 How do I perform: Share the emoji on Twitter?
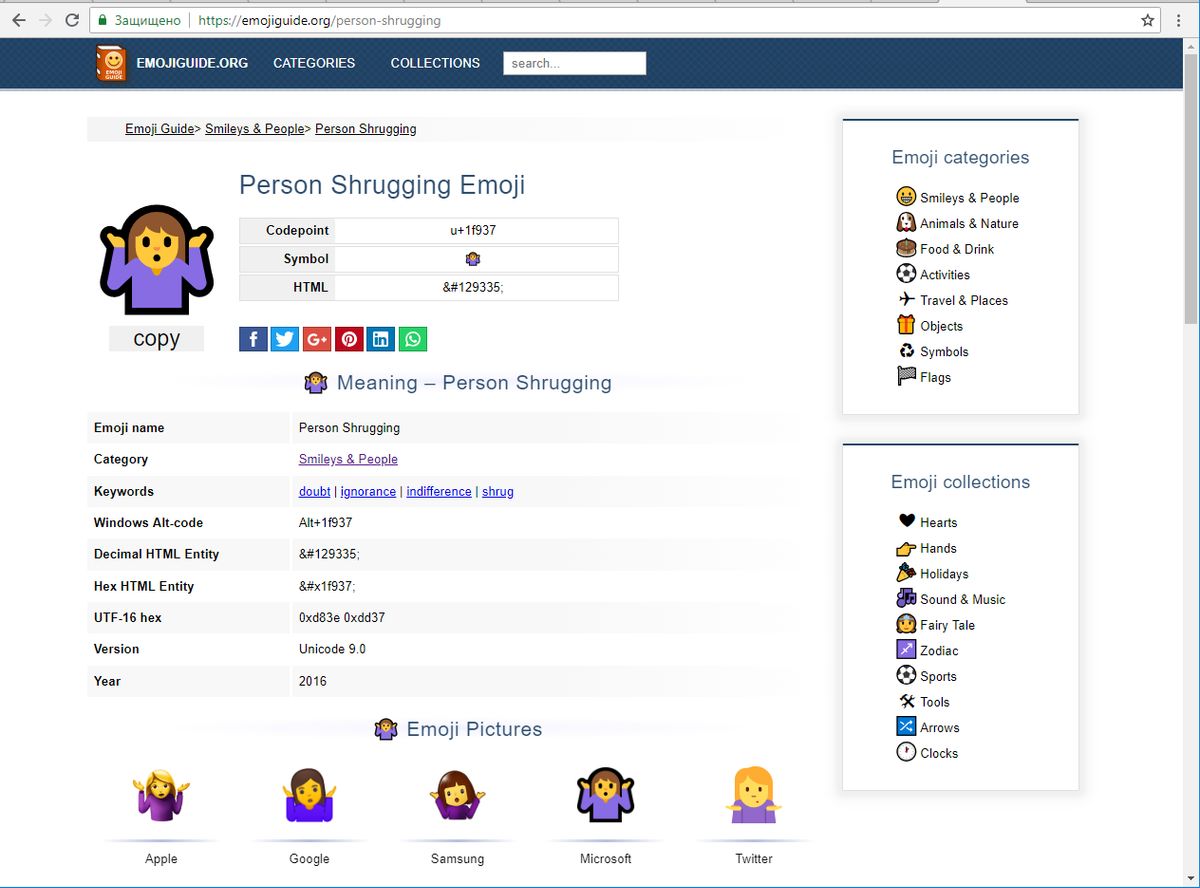point(285,339)
